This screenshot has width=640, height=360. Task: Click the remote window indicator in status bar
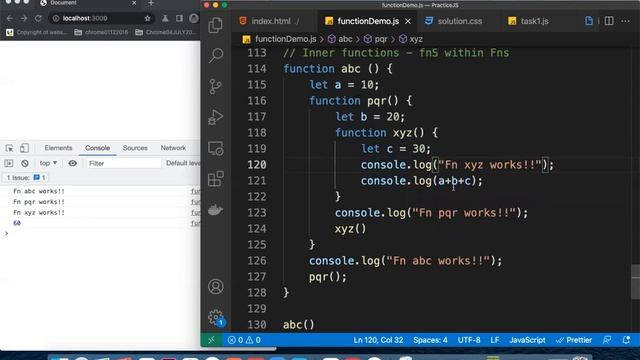(211, 340)
